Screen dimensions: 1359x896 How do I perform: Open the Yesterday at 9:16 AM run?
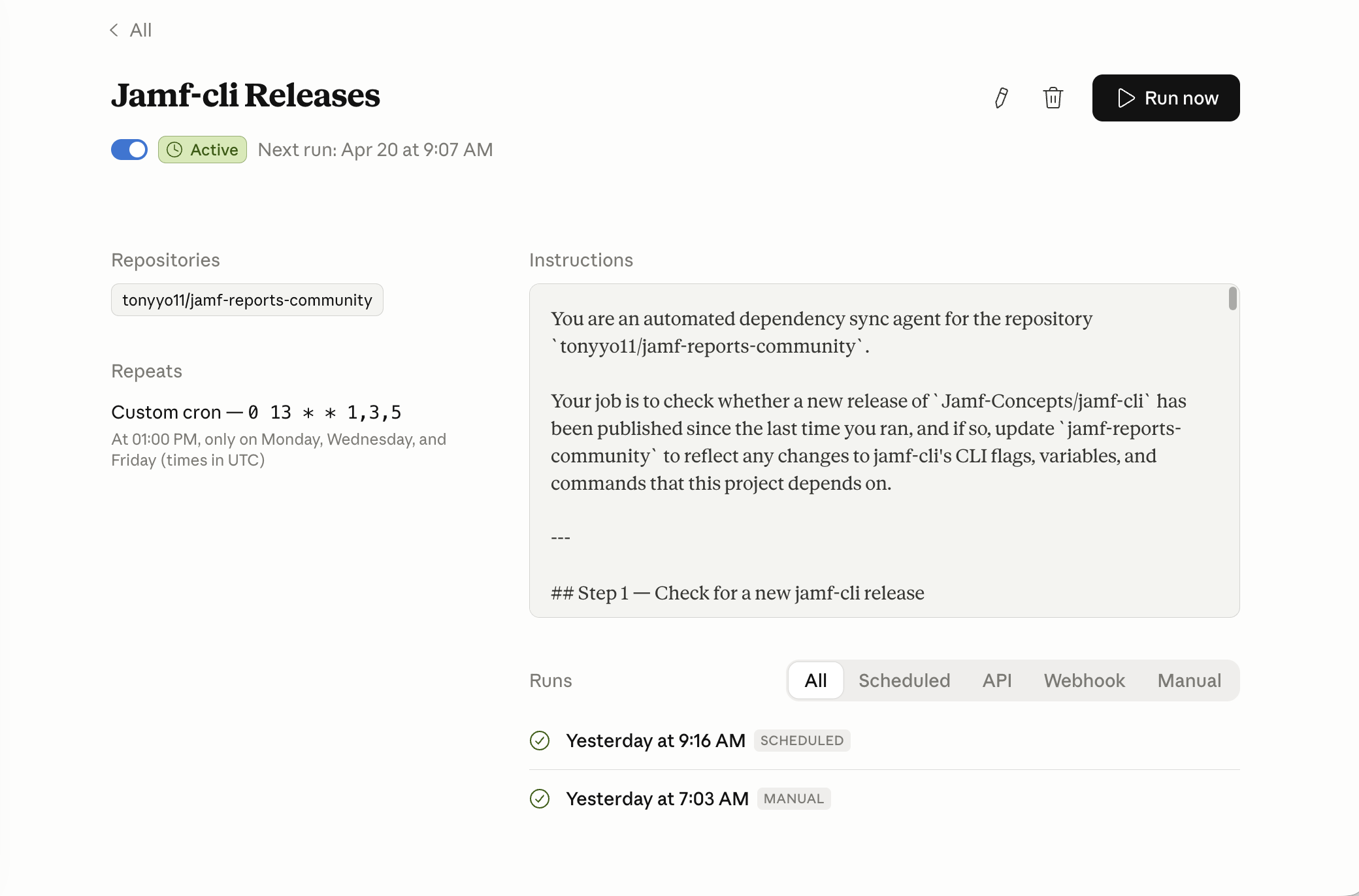655,741
